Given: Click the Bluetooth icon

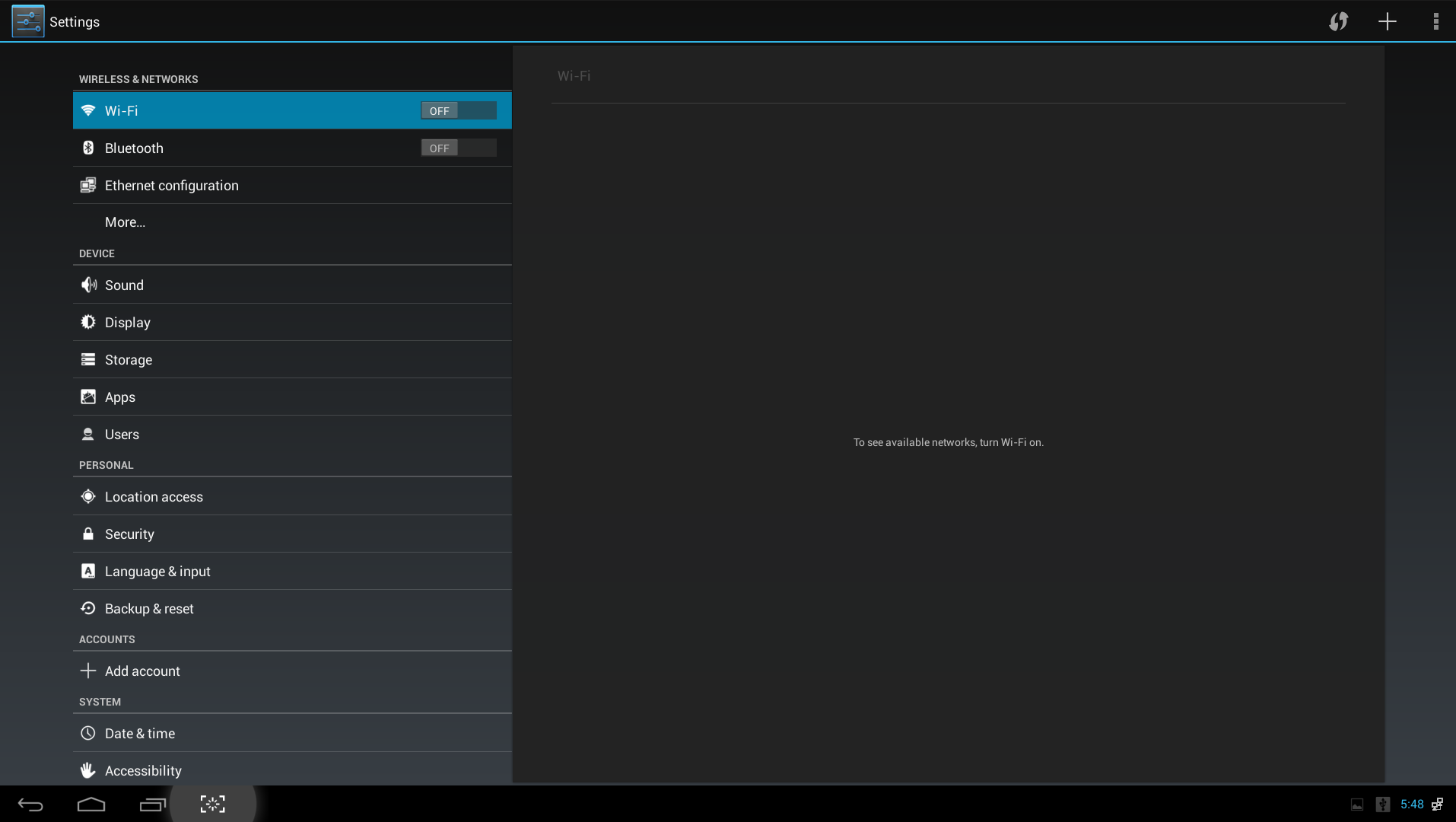Looking at the screenshot, I should click(x=88, y=148).
